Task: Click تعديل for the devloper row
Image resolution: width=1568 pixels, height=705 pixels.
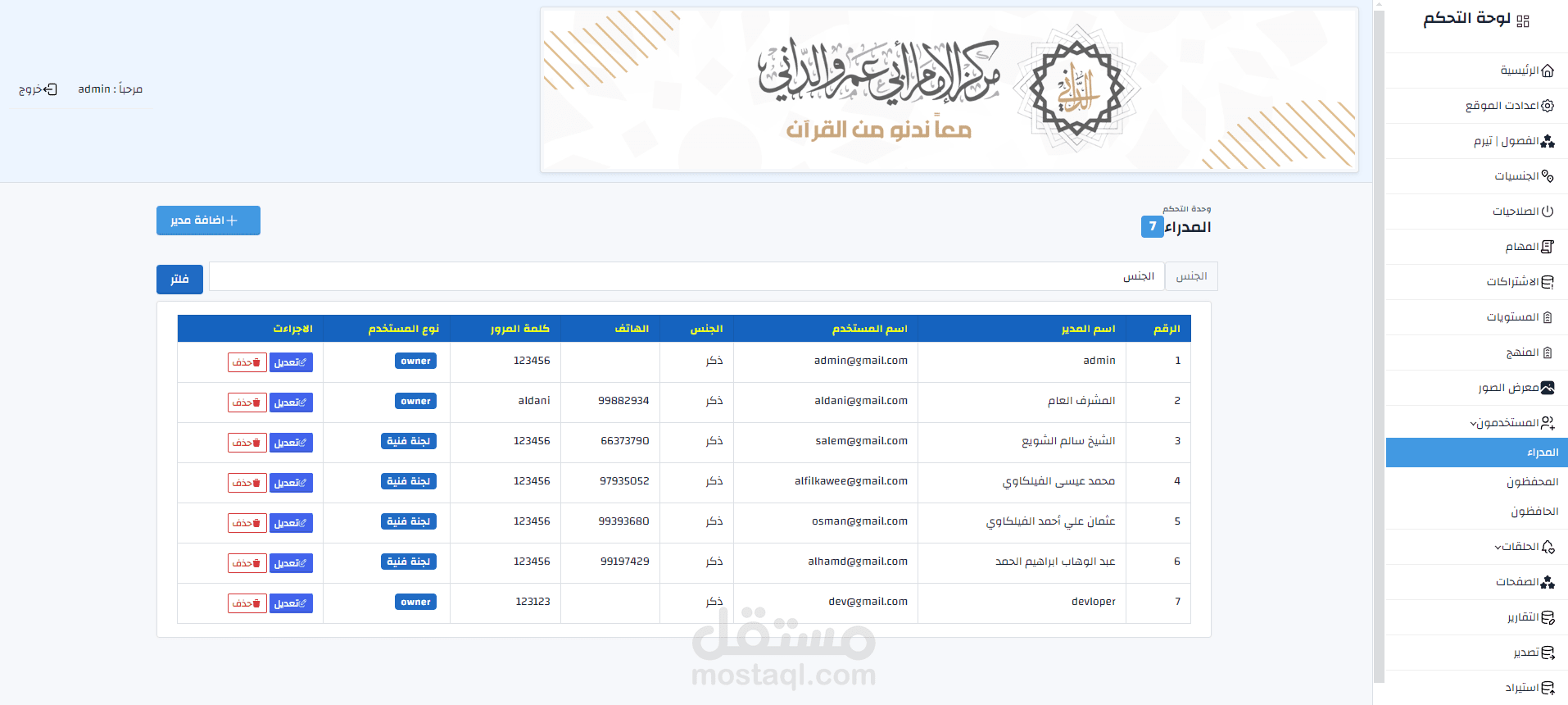Action: [x=291, y=603]
